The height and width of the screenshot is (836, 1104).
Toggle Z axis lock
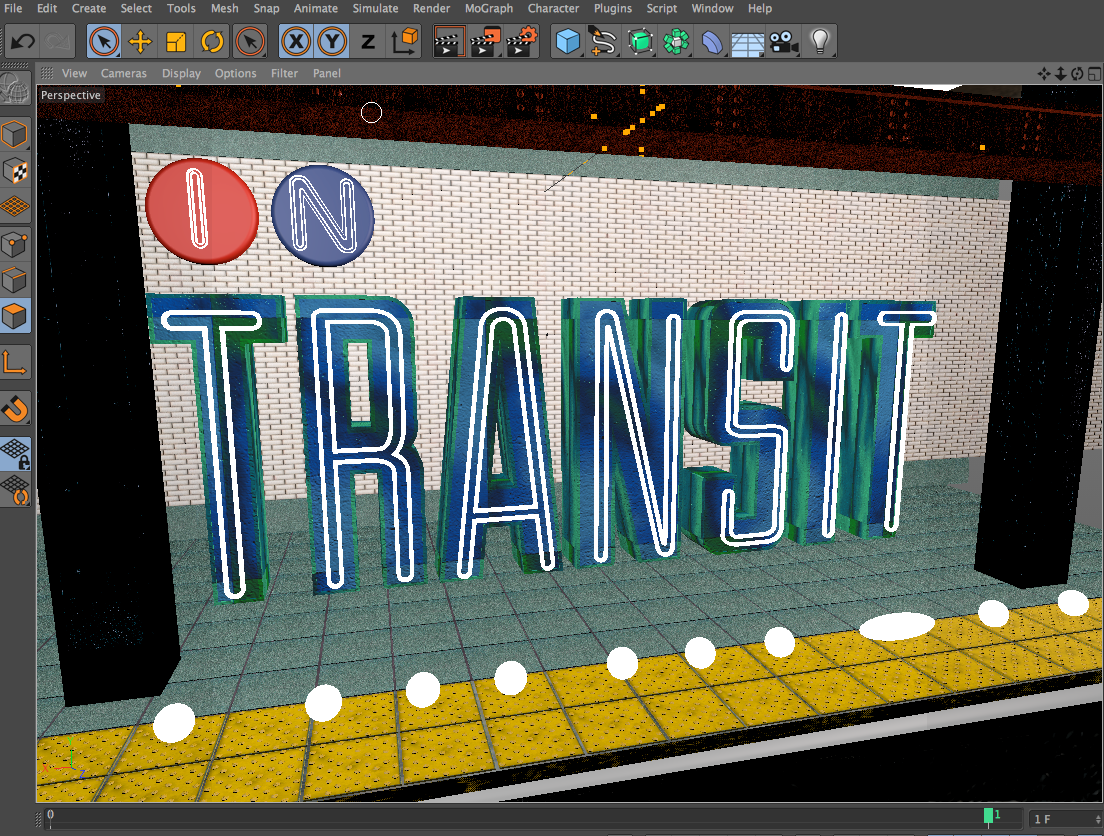368,42
